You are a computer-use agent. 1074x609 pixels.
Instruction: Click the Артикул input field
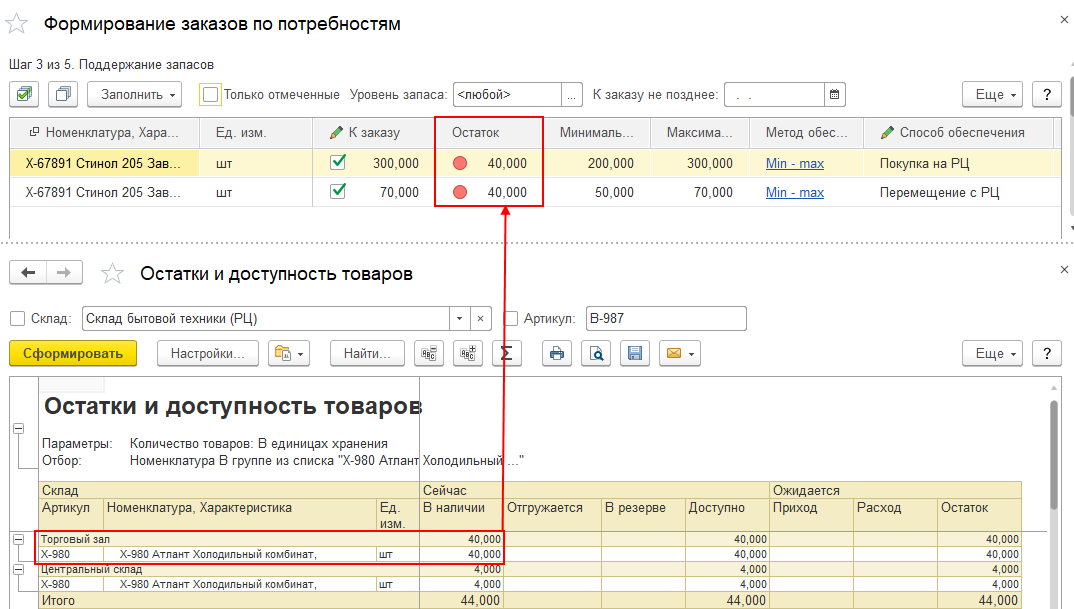tap(666, 318)
